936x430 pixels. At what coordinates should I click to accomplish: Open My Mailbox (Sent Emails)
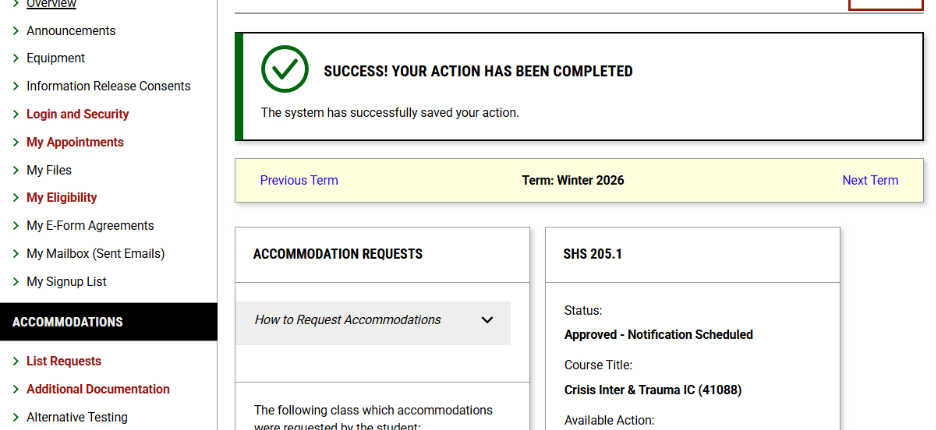click(95, 254)
